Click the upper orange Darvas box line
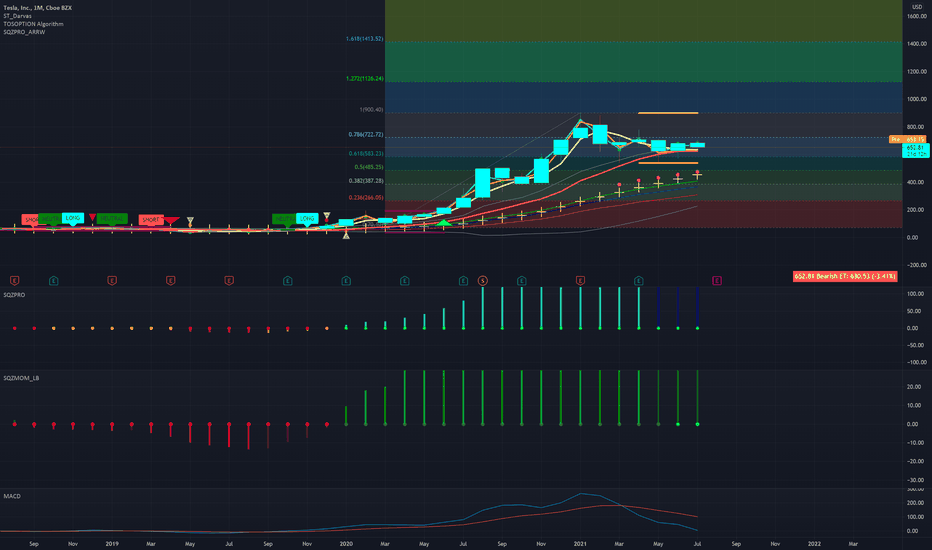 tap(668, 113)
